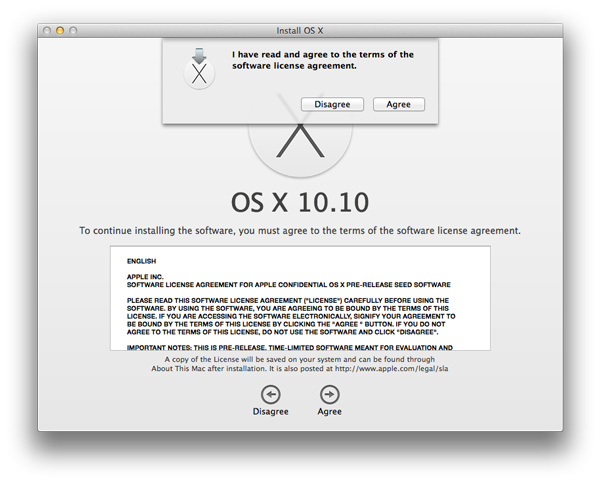This screenshot has width=600, height=483.
Task: Click the 'PLEASE READ THIS SOFTWARE LICENSE' paragraph
Action: pos(291,316)
